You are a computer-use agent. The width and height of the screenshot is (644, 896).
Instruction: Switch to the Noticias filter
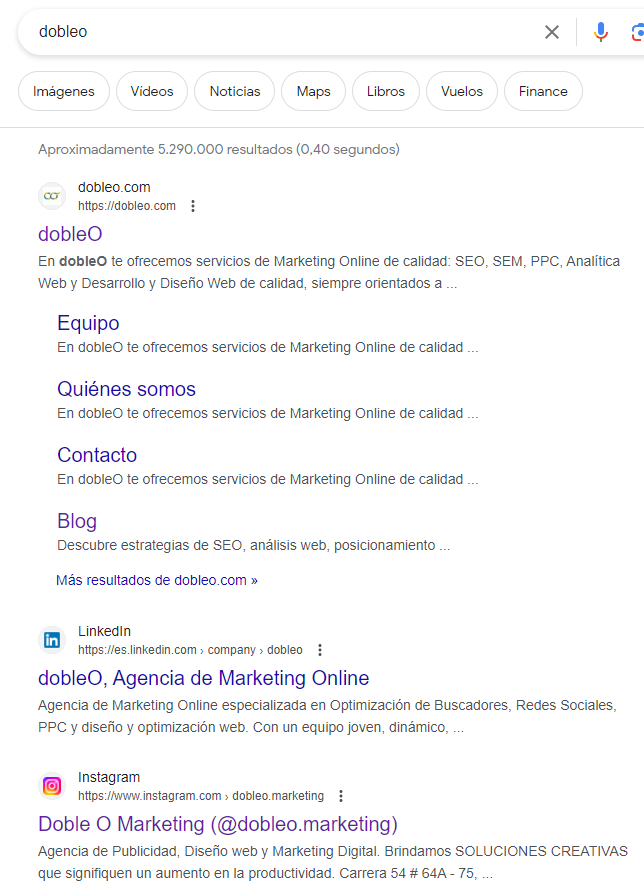235,91
